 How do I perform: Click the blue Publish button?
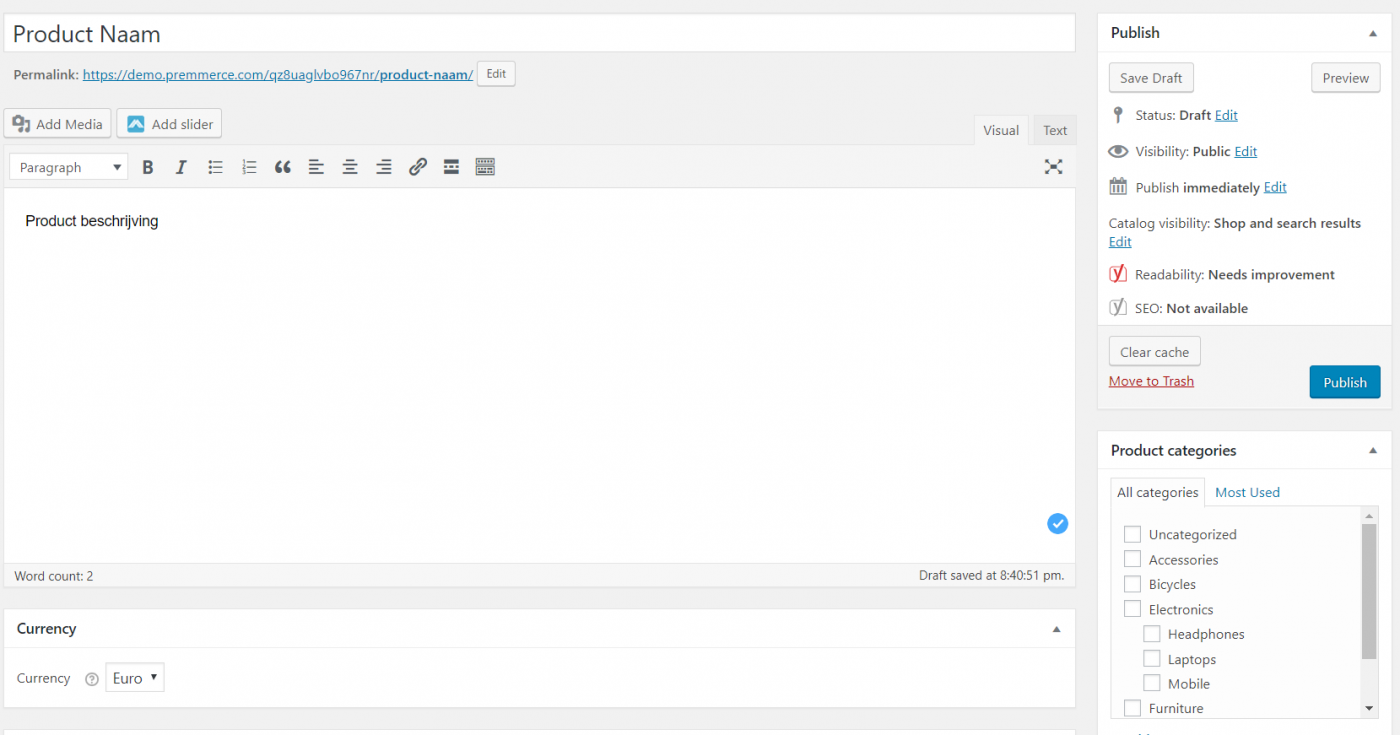click(x=1345, y=382)
